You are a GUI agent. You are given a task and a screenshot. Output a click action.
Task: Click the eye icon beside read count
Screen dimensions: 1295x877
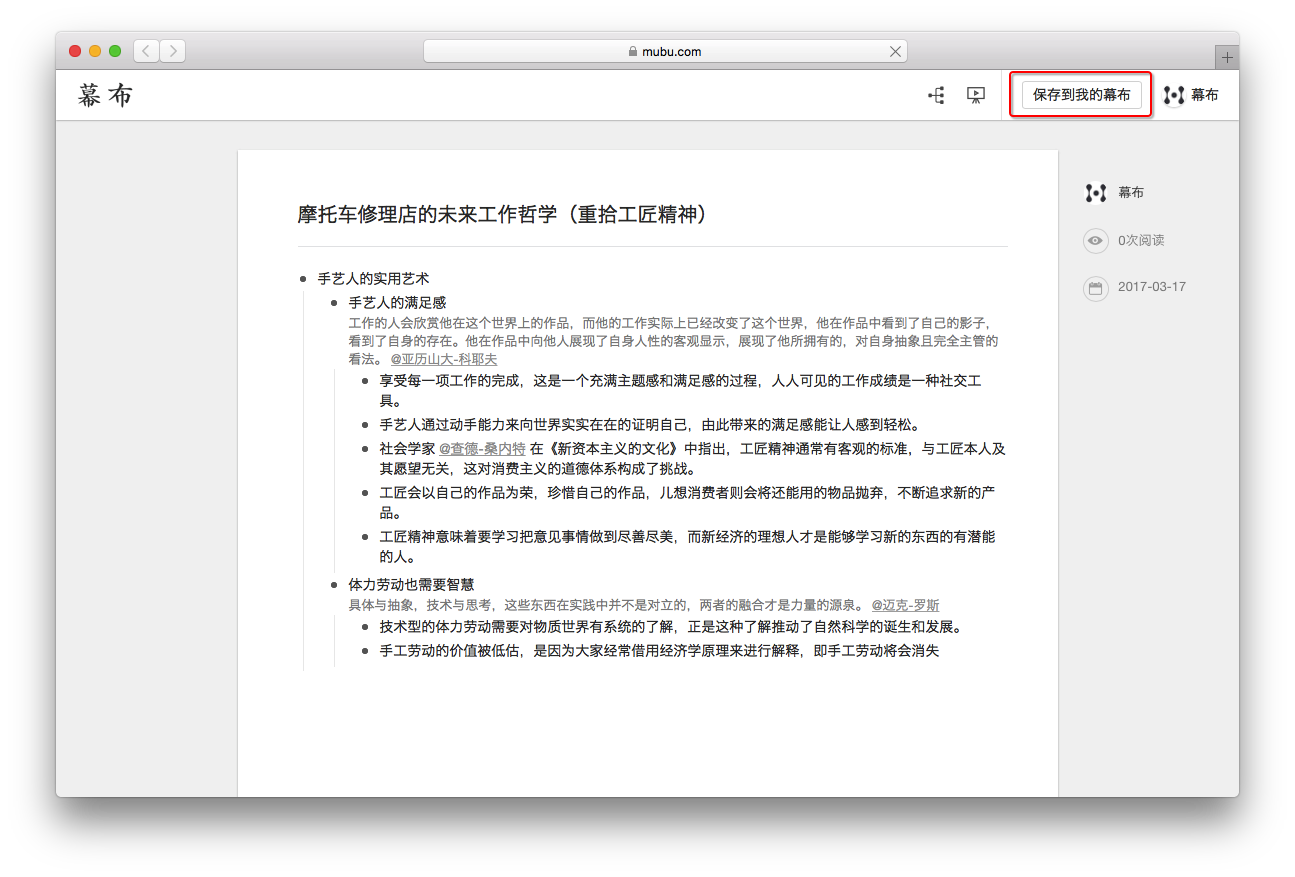click(1096, 241)
